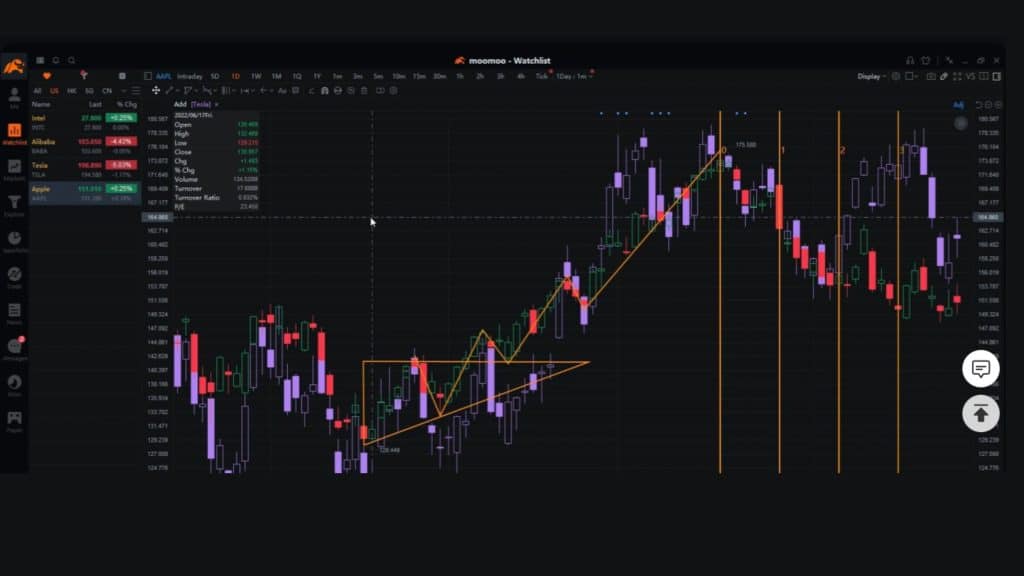Select the Markets icon in the left sidebar
The image size is (1024, 576).
15,164
